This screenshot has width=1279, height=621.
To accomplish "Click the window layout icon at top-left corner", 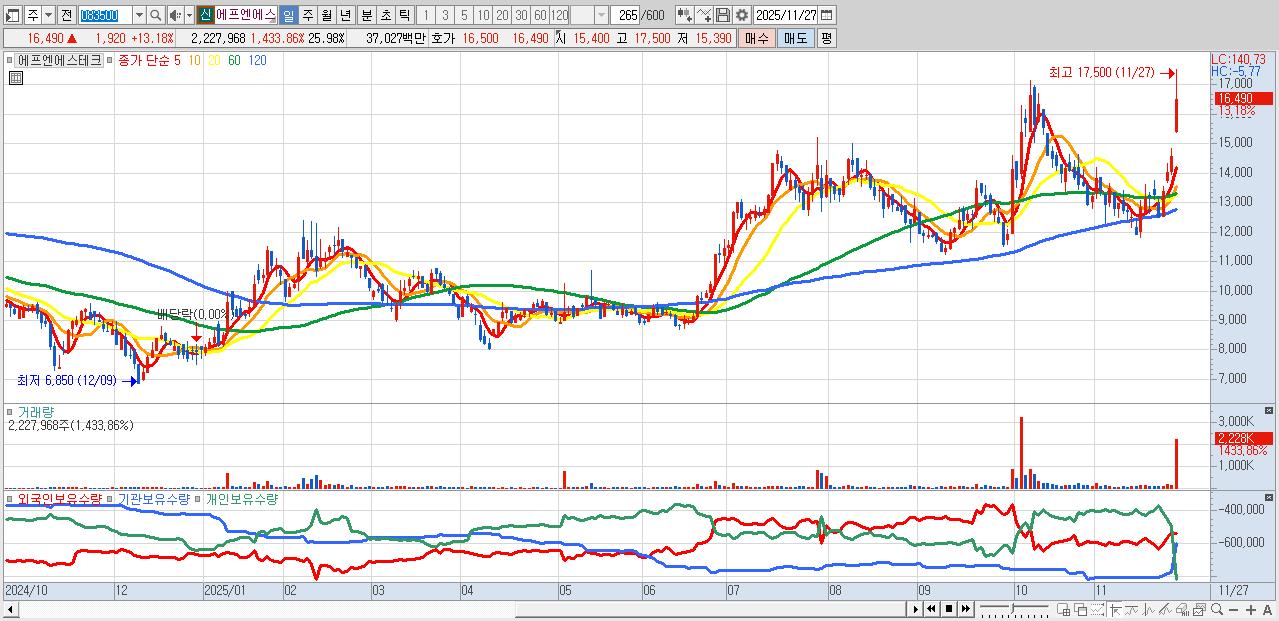I will [x=13, y=15].
